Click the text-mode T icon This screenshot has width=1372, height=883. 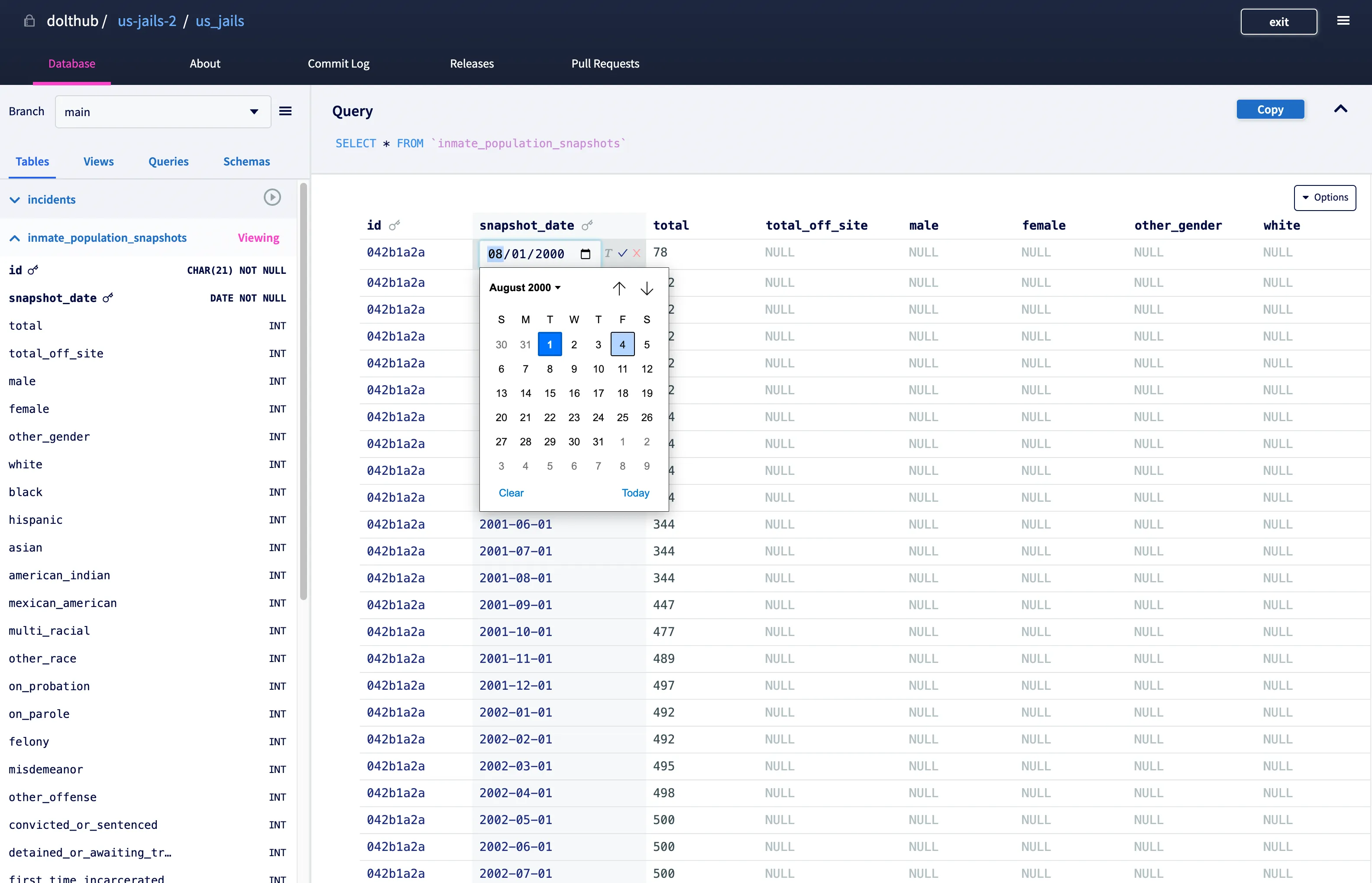tap(608, 253)
